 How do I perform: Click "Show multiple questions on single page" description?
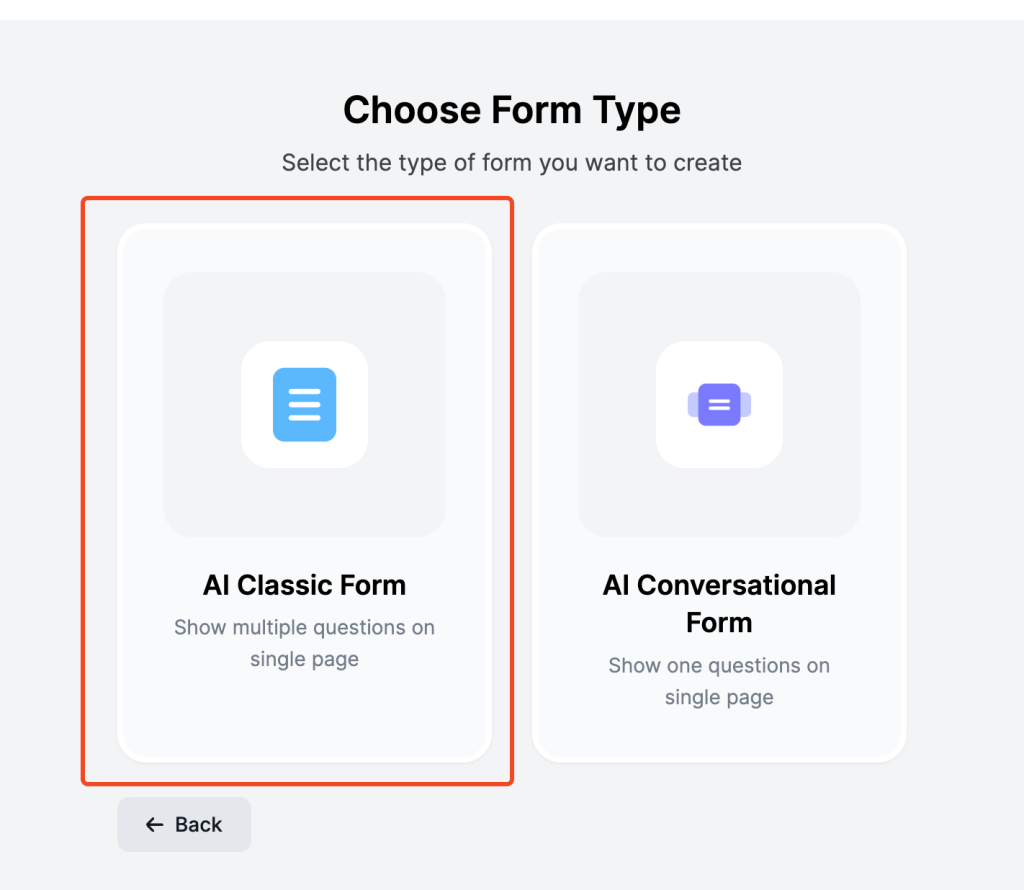coord(304,643)
